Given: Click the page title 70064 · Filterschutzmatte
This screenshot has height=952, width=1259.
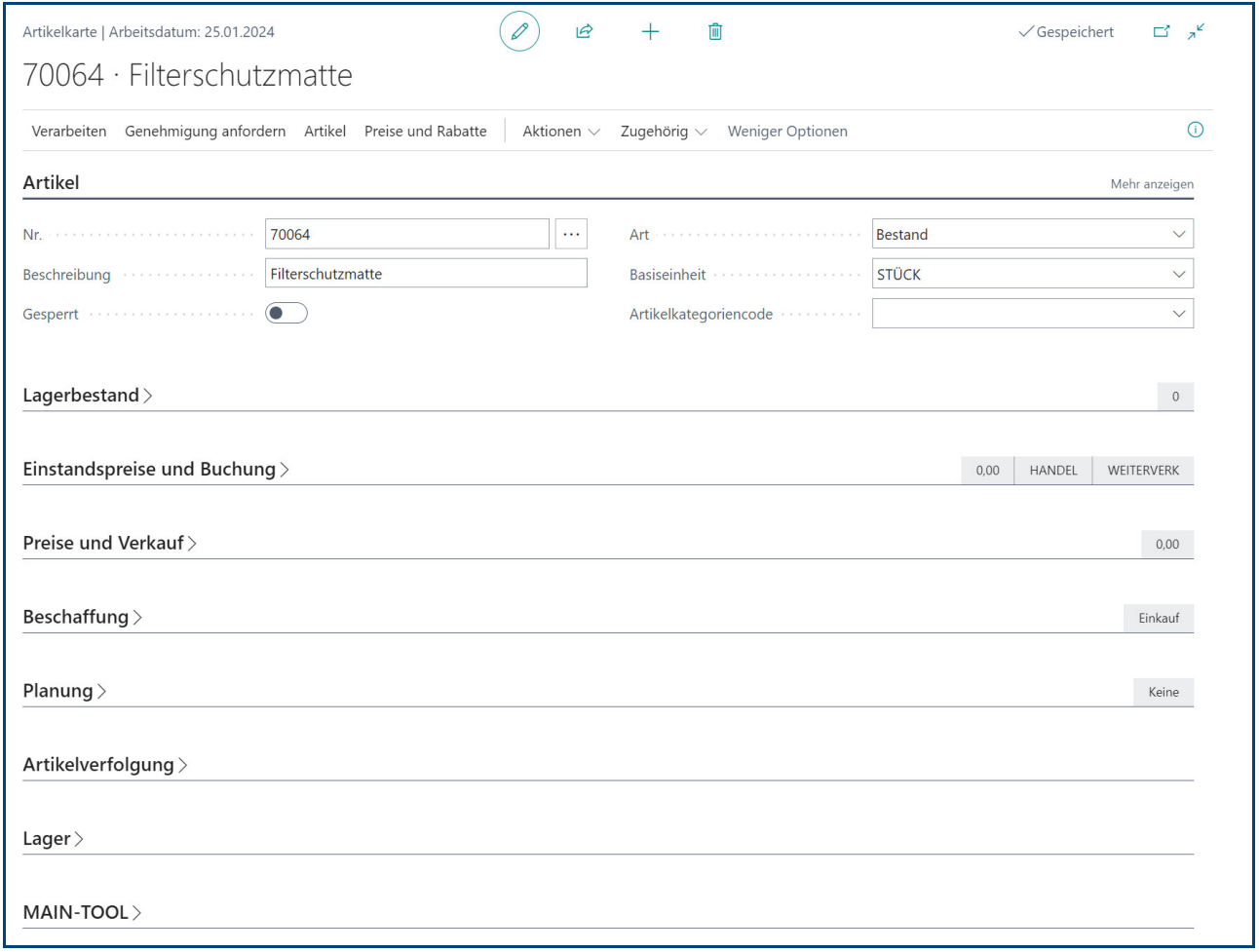Looking at the screenshot, I should tap(187, 75).
